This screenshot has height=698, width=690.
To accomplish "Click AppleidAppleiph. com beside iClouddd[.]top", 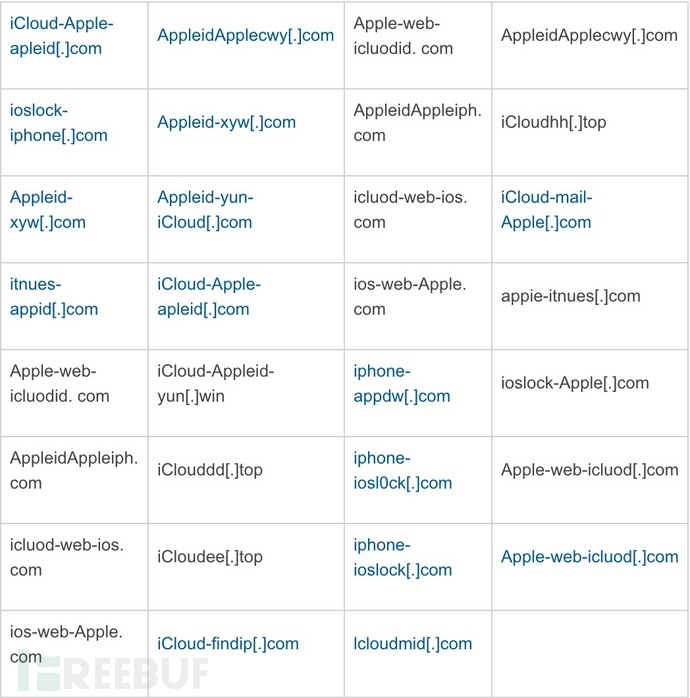I will tap(74, 470).
